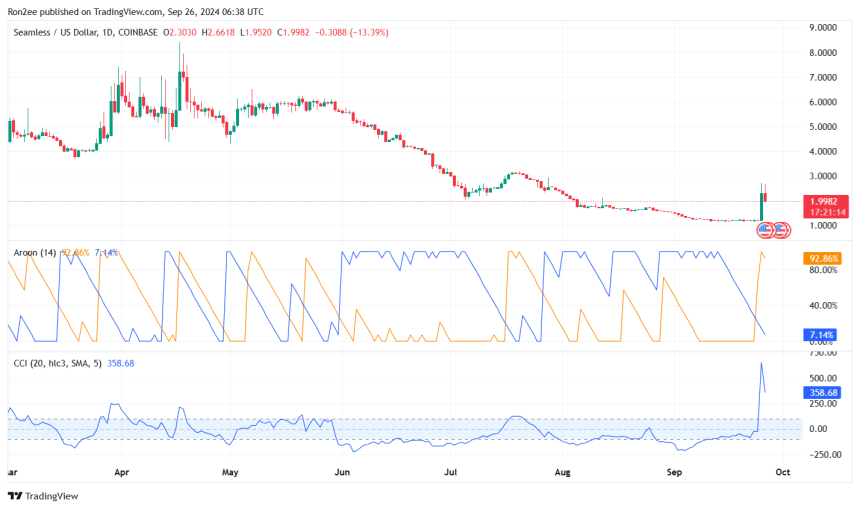Click the tall green candlestick in late September
Viewport: 860px width, 509px height.
coord(762,205)
